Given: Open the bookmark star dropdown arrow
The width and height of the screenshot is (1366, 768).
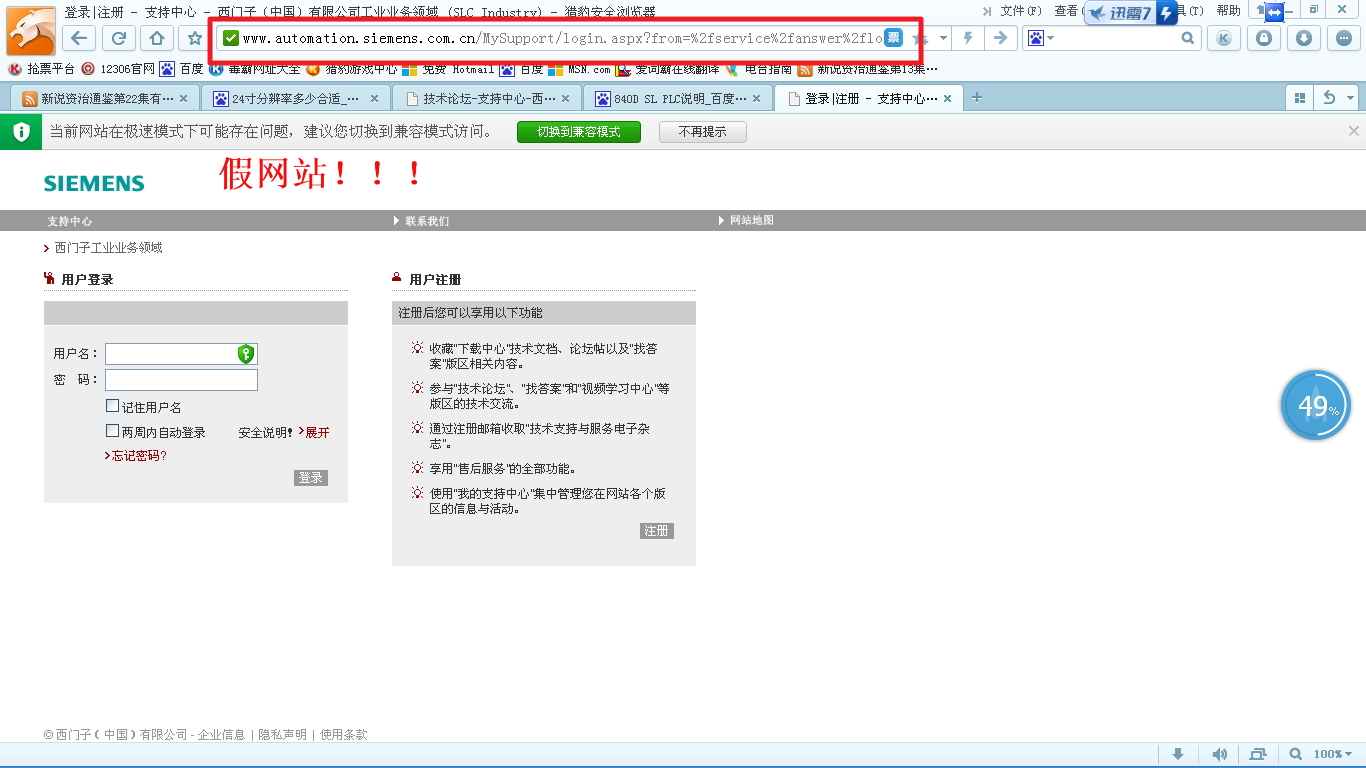Looking at the screenshot, I should click(x=943, y=38).
